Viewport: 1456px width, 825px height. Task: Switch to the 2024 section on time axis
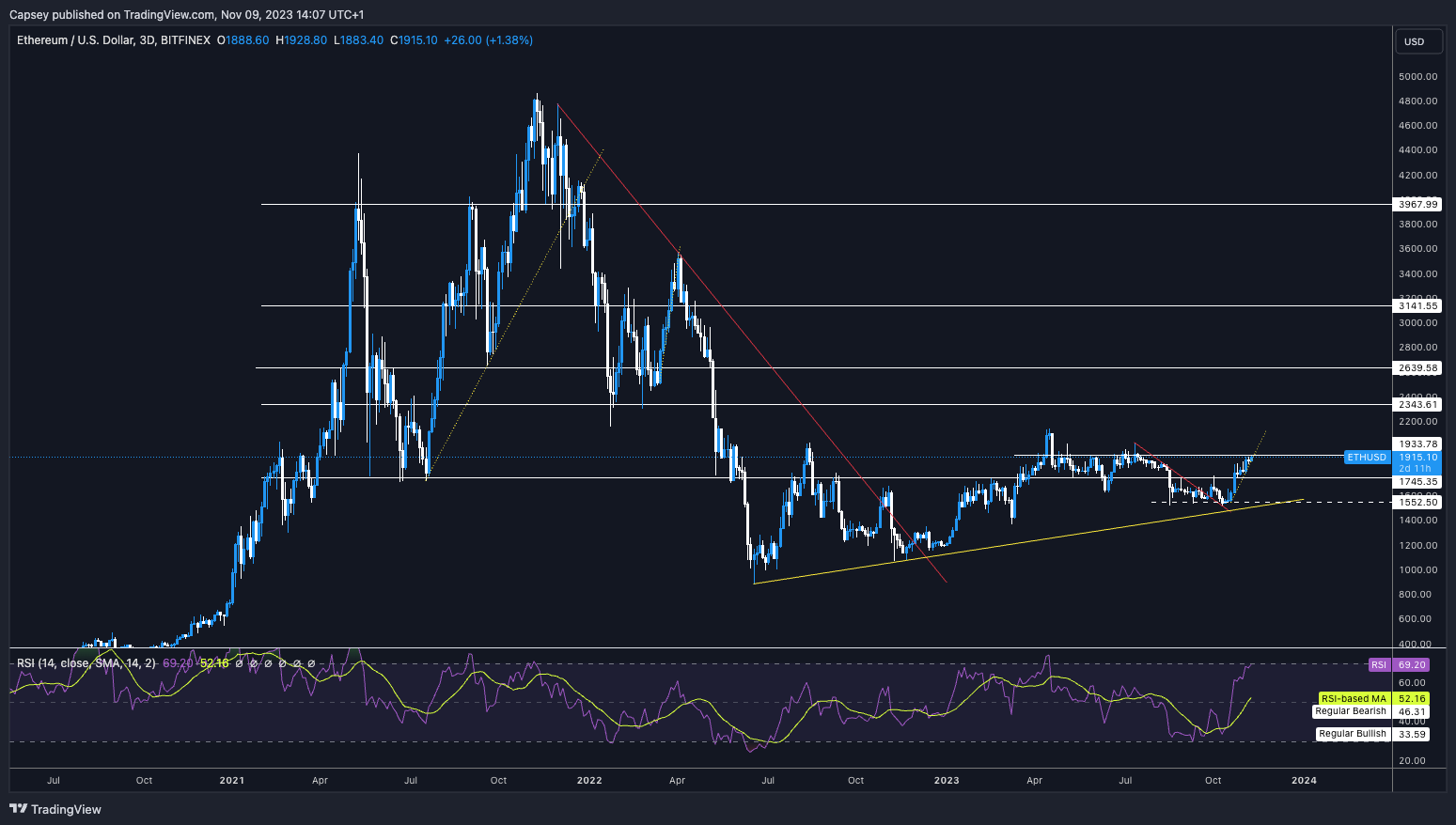[1304, 780]
